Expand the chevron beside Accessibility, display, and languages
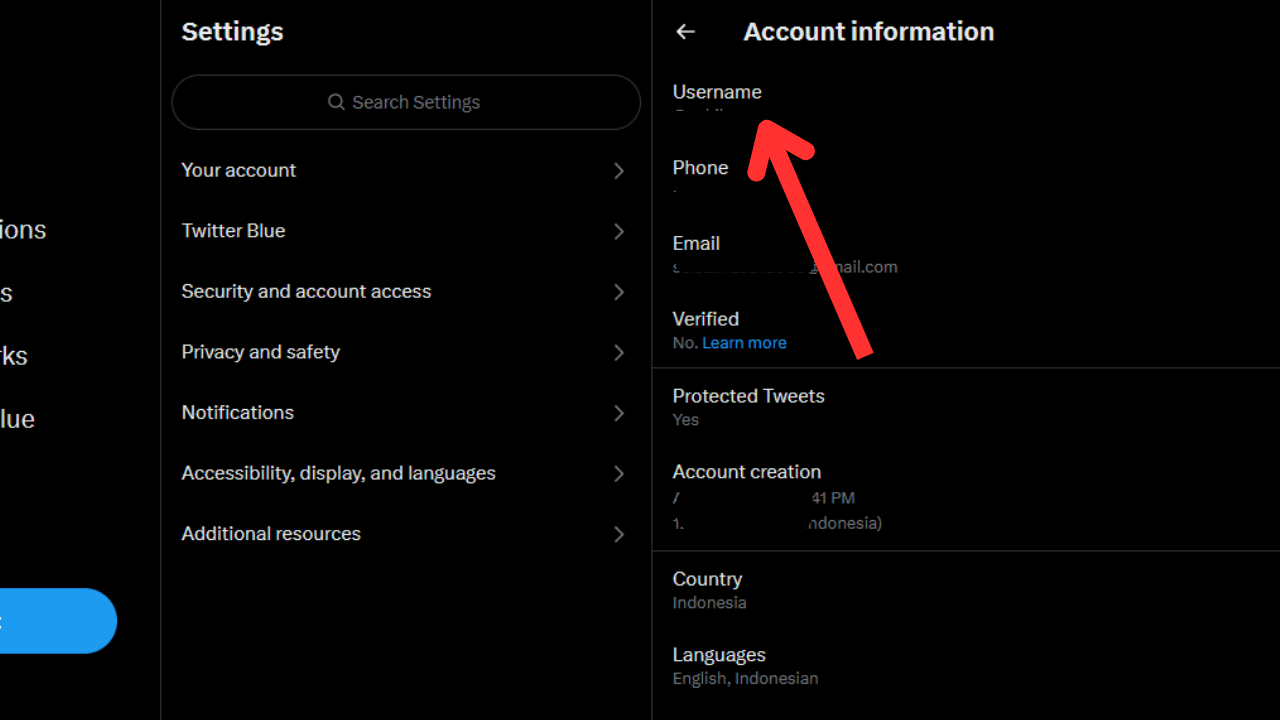 click(619, 474)
